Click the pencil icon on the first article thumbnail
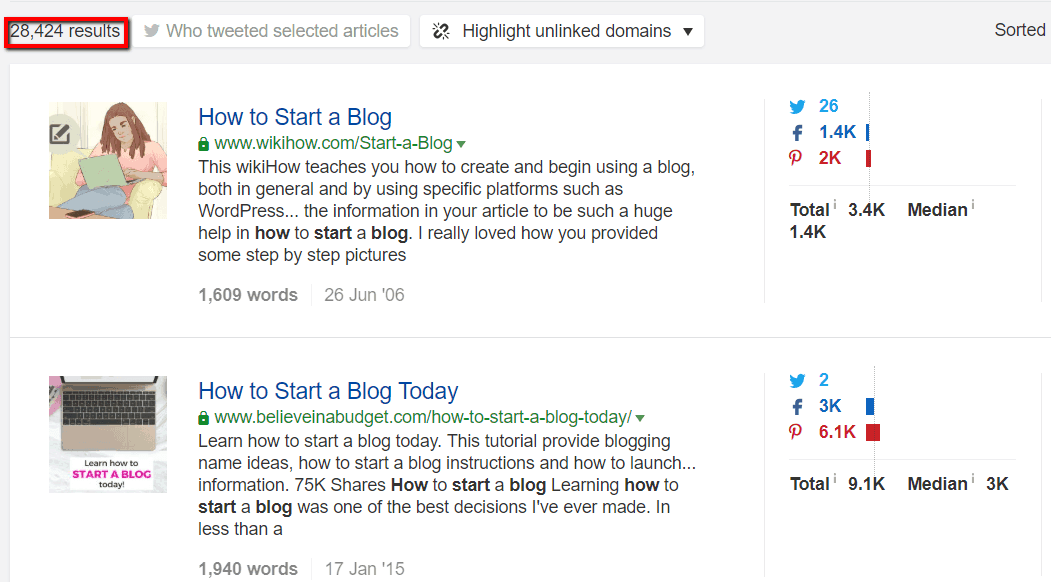1051x582 pixels. tap(62, 131)
